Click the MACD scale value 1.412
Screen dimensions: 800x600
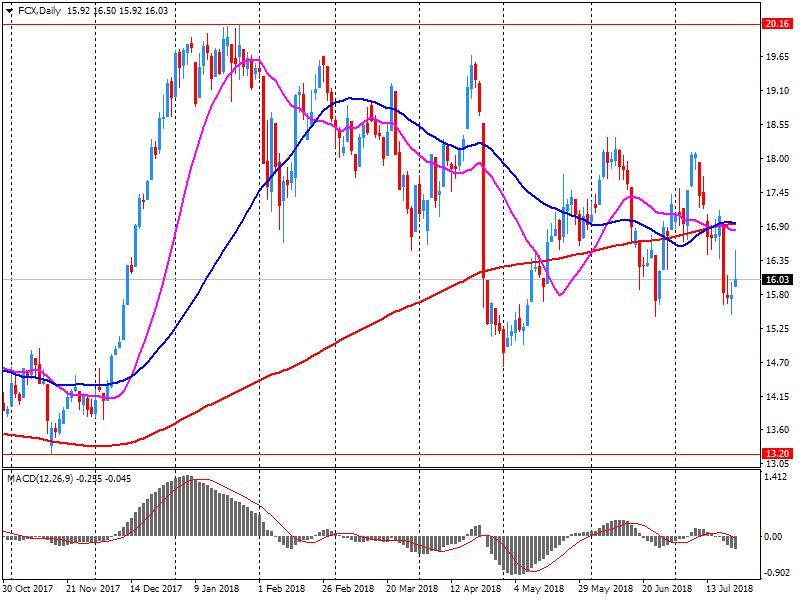click(x=777, y=478)
